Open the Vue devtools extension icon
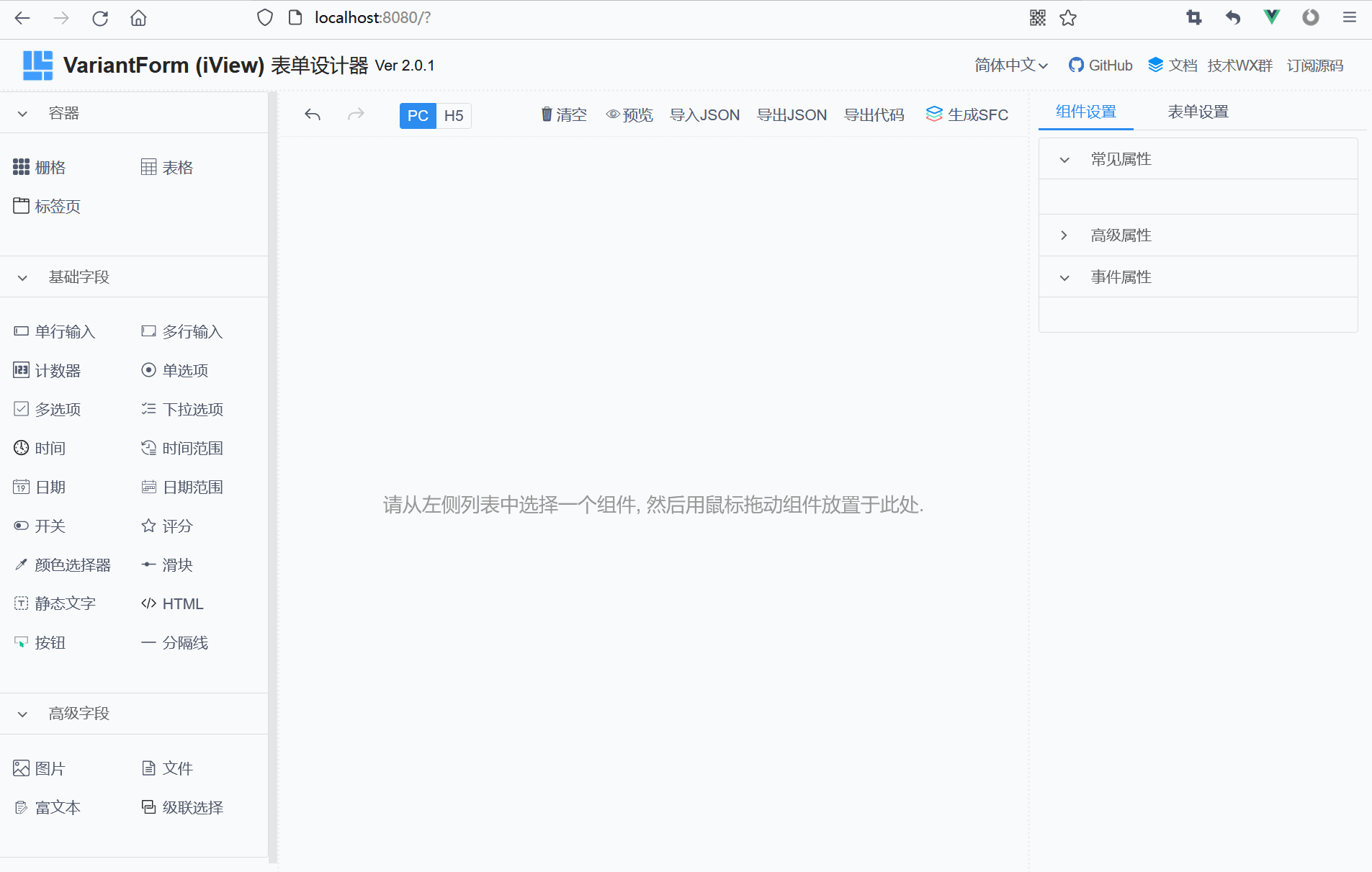Viewport: 1372px width, 872px height. point(1272,17)
